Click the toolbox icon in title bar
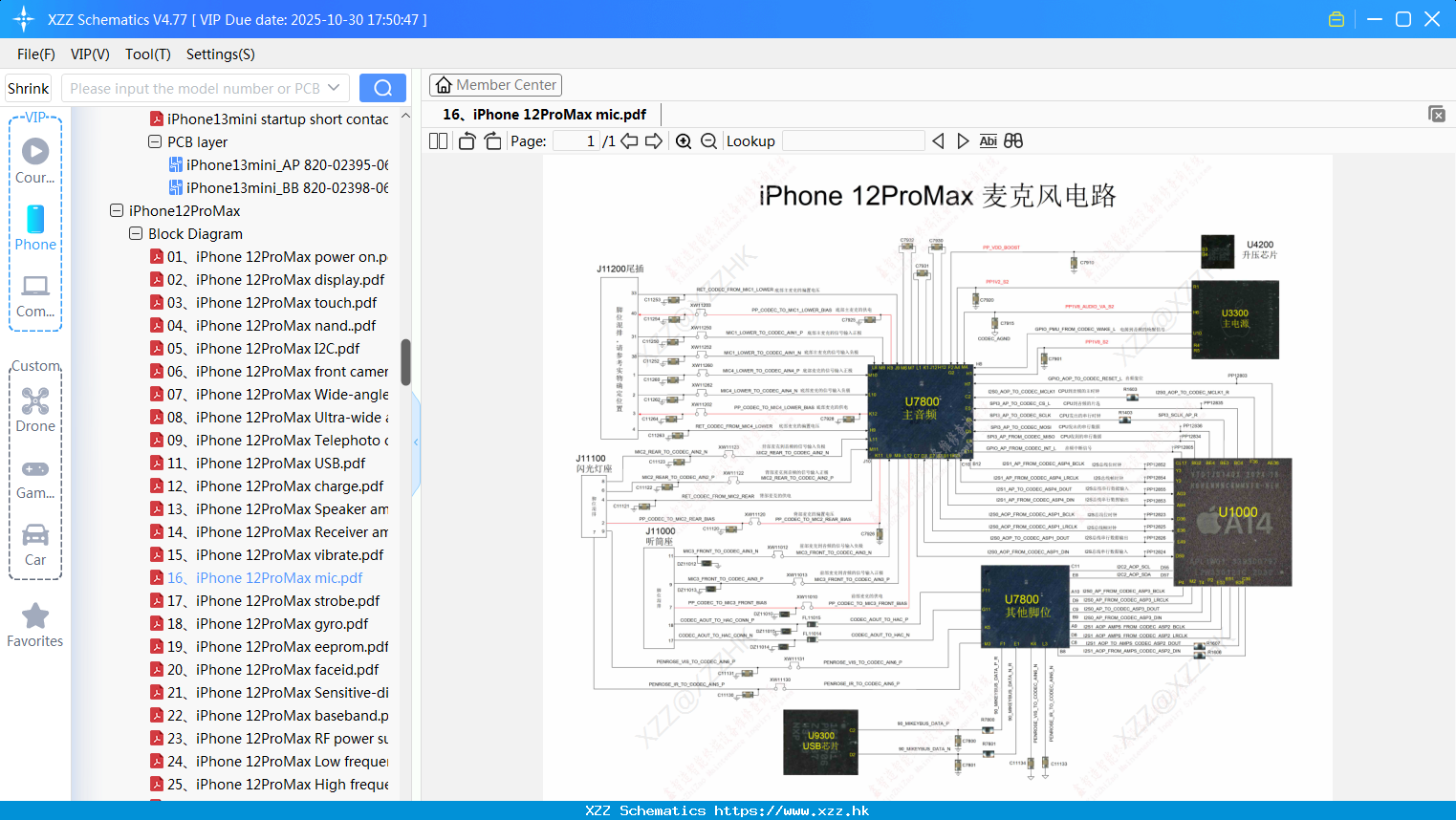The image size is (1456, 820). coord(1336,19)
